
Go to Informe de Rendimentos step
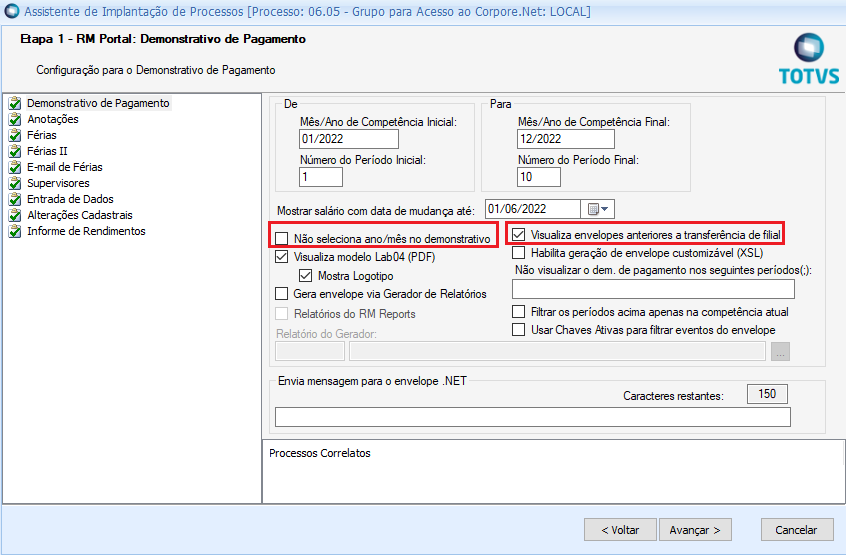coord(86,231)
